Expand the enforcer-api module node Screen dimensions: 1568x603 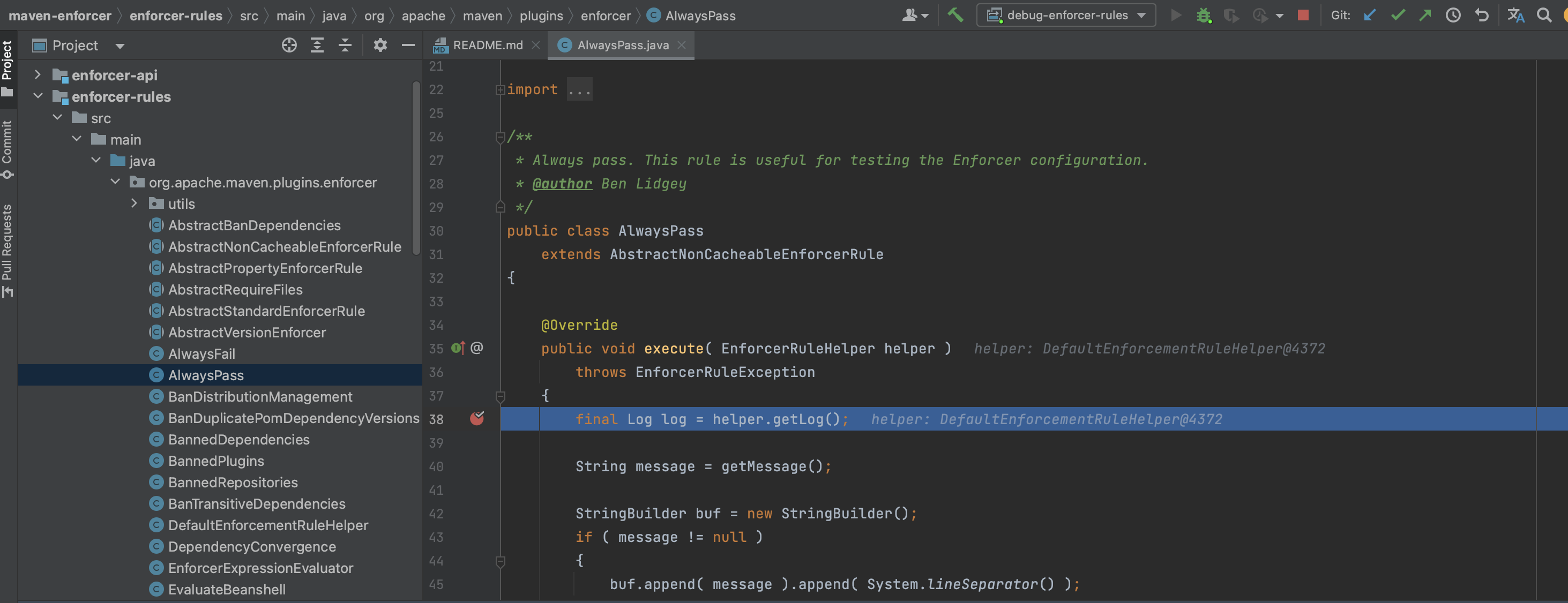(x=38, y=75)
